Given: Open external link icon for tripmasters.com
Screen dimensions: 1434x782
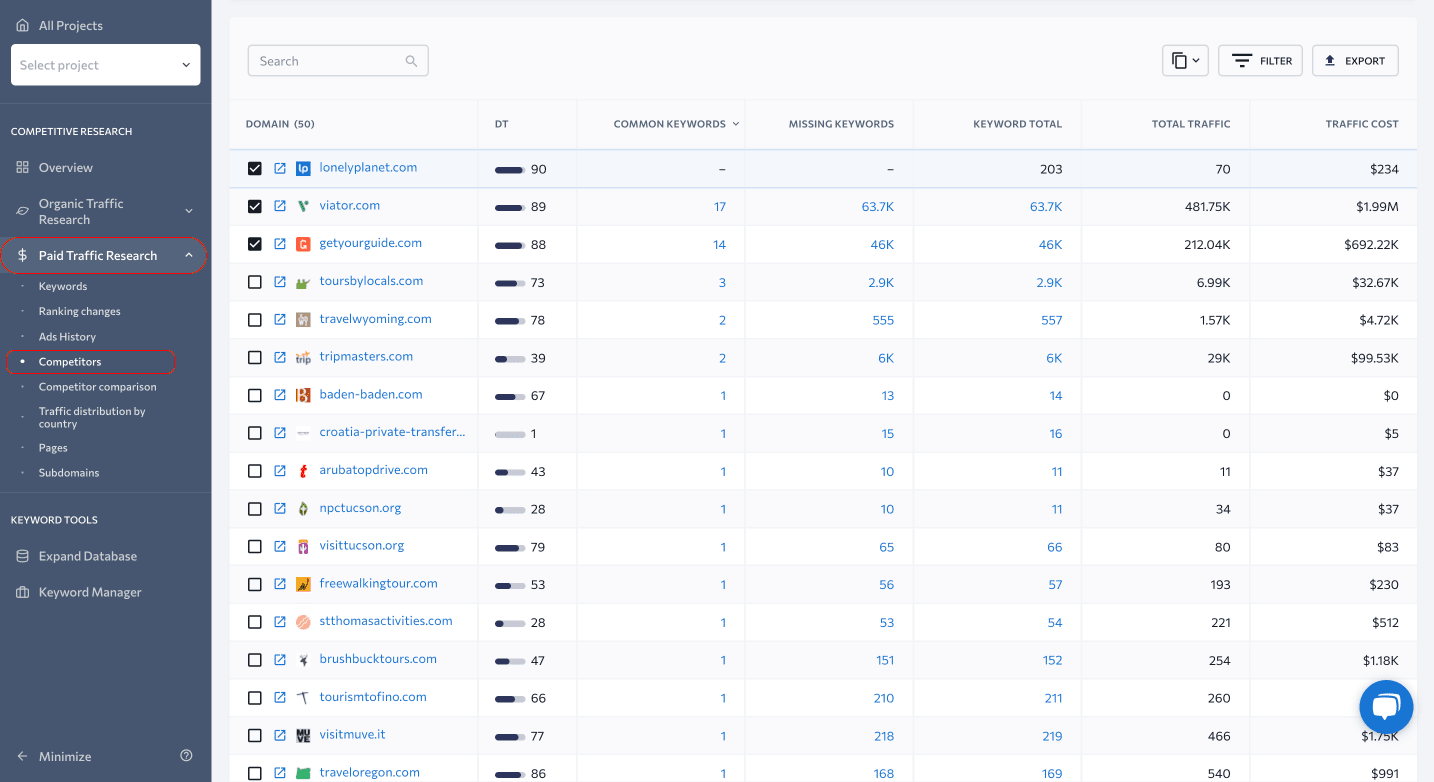Looking at the screenshot, I should click(280, 357).
